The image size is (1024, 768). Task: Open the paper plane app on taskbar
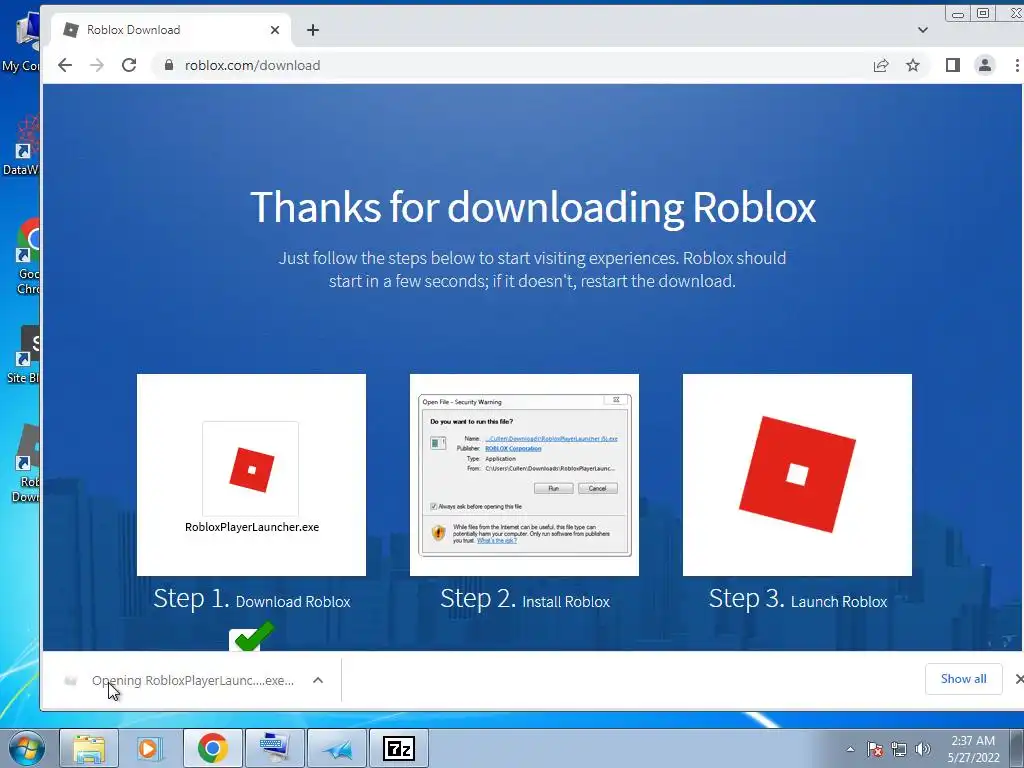[x=336, y=748]
